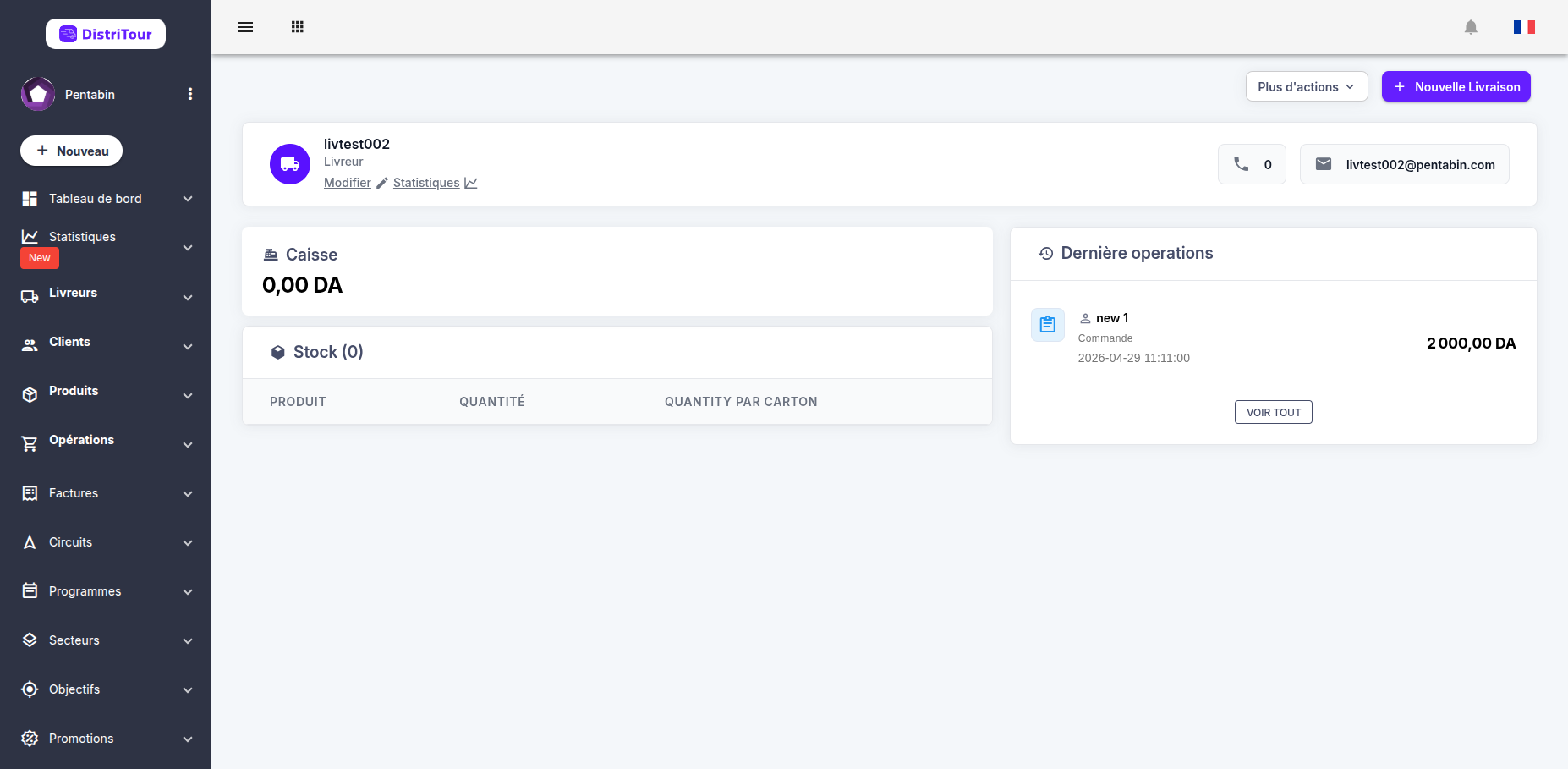Open the notifications bell
The height and width of the screenshot is (769, 1568).
click(x=1471, y=27)
